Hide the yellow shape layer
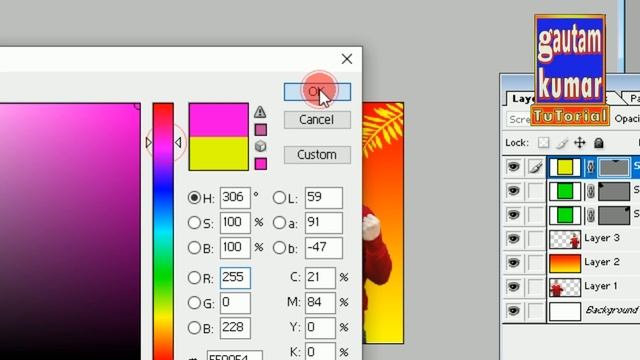 (513, 167)
